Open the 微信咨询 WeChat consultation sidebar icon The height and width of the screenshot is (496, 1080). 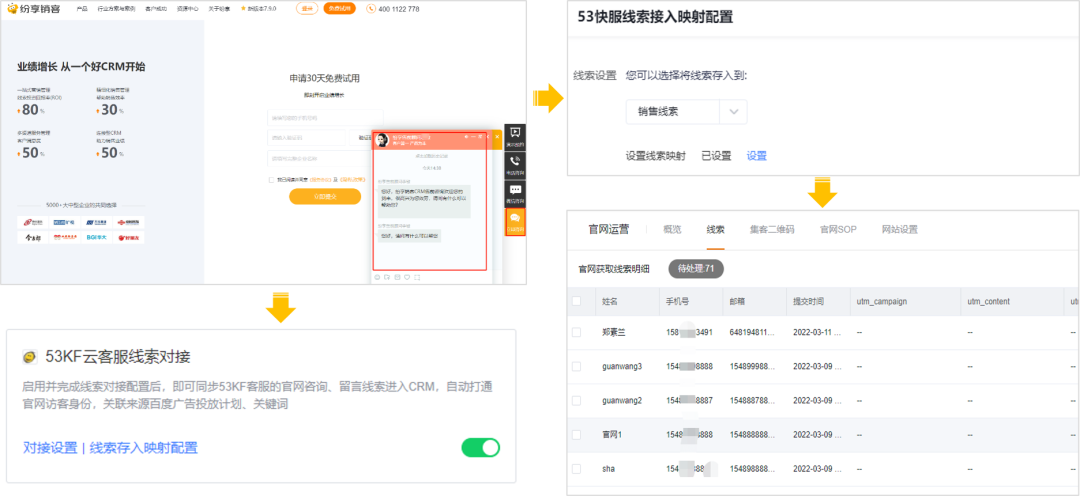515,194
